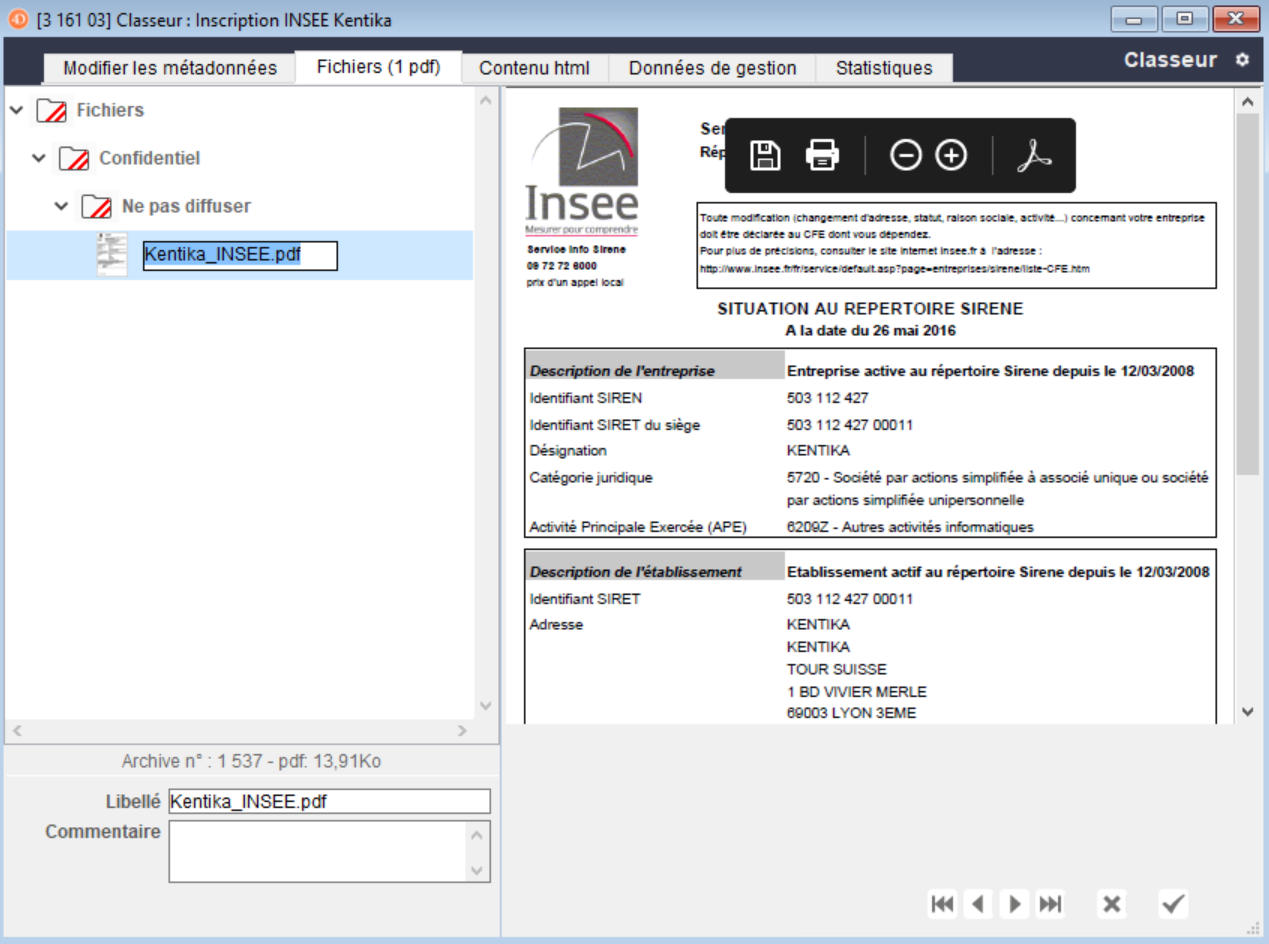The height and width of the screenshot is (944, 1269).
Task: Cancel changes with the X icon
Action: (1111, 904)
